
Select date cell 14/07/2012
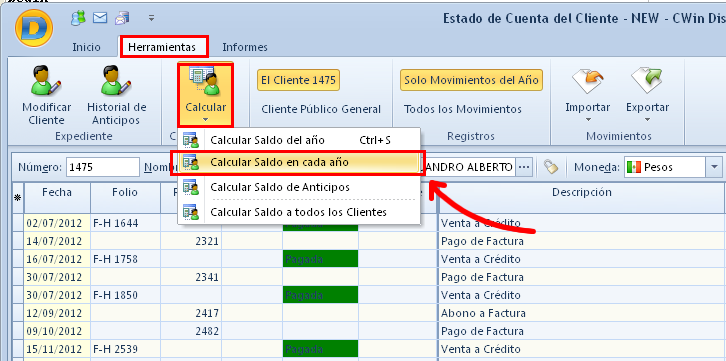tap(57, 241)
